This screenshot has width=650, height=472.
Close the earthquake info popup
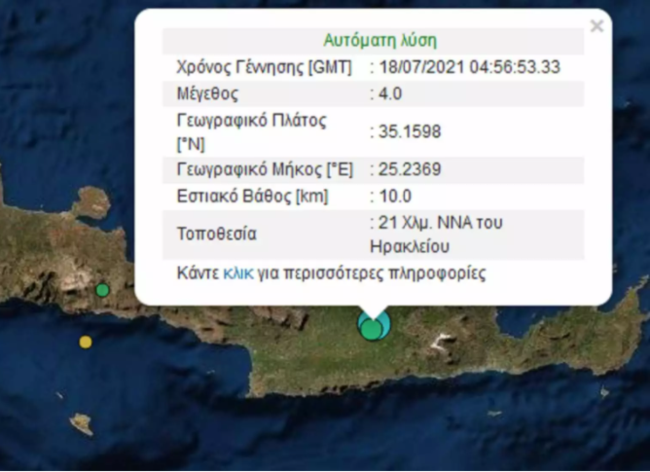[x=597, y=26]
